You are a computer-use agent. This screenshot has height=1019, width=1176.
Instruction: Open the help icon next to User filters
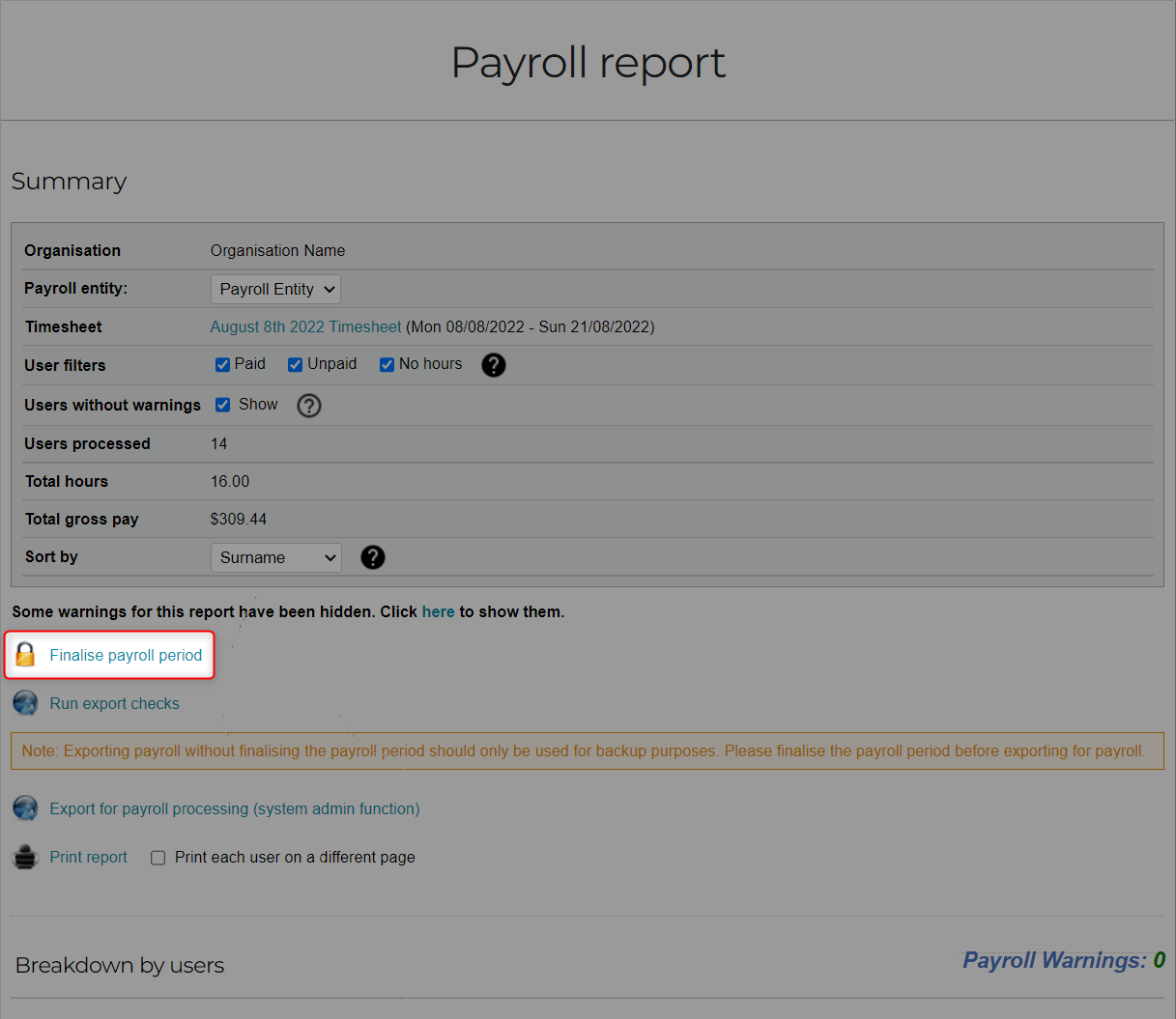pyautogui.click(x=494, y=365)
